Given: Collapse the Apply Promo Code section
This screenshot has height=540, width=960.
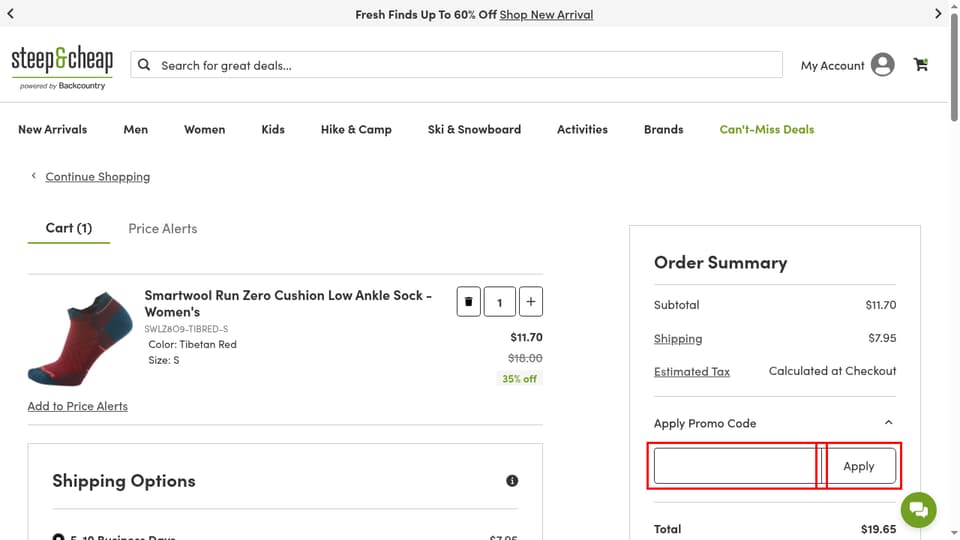Looking at the screenshot, I should [888, 422].
